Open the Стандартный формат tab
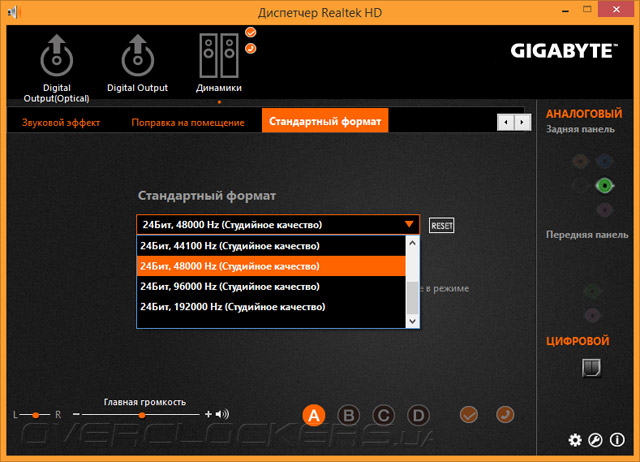640x462 pixels. coord(325,121)
